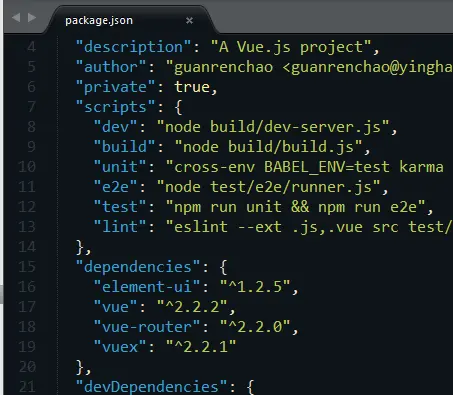Click "npm run unit && npm run e2e" value

coord(296,207)
